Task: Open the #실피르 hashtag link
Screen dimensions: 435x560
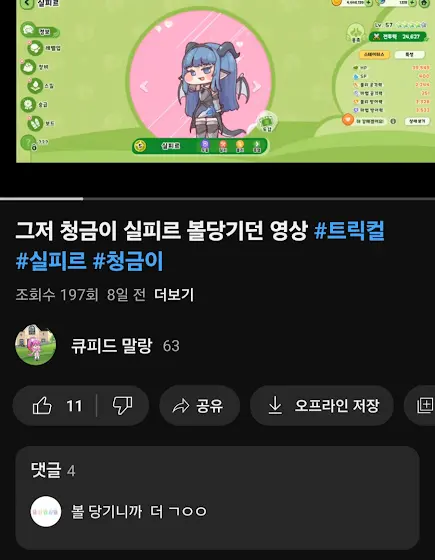Action: click(x=51, y=260)
